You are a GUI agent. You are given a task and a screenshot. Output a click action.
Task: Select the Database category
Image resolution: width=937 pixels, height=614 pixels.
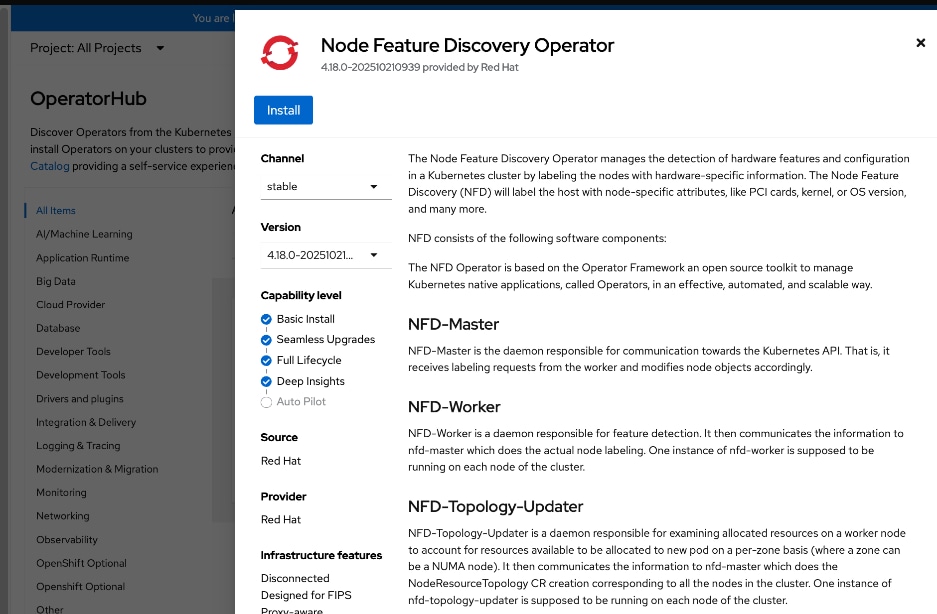[58, 328]
